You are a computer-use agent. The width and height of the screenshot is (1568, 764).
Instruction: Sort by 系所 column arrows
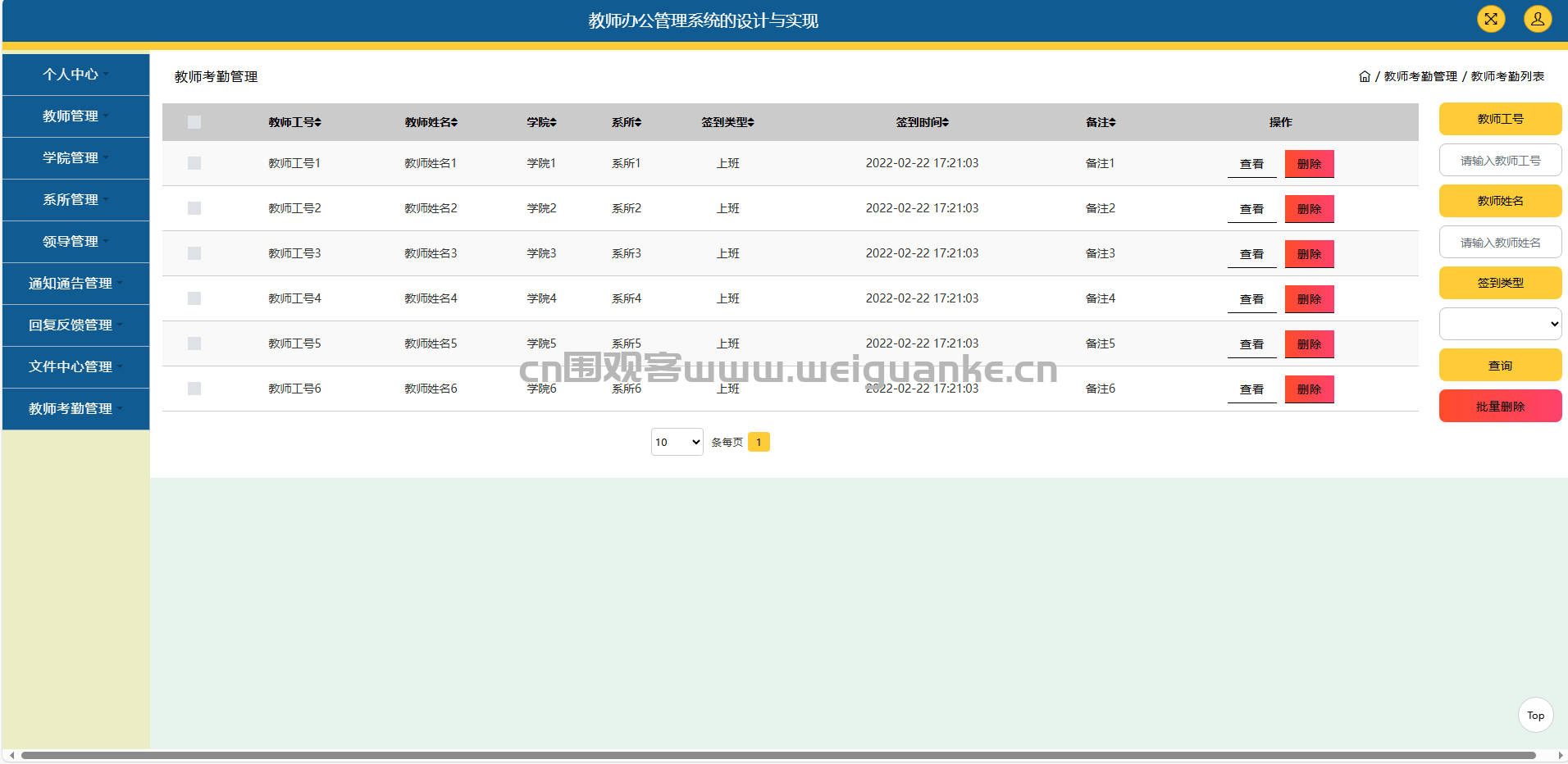pos(638,122)
